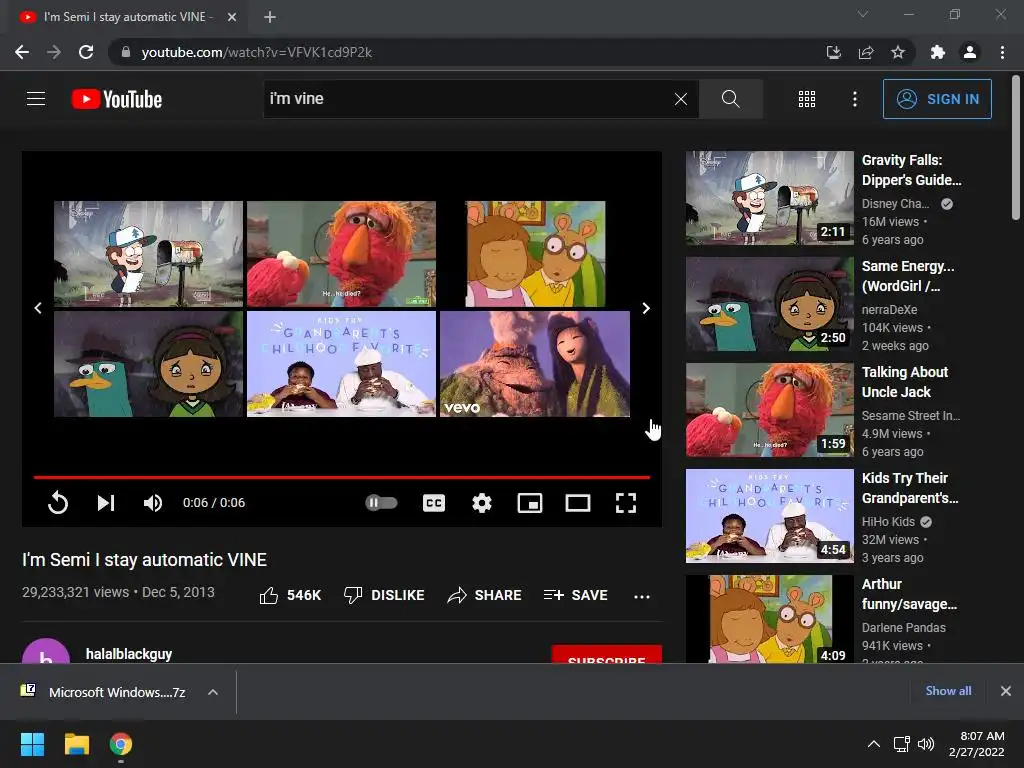The height and width of the screenshot is (768, 1024).
Task: Close the downloads bar
Action: point(1006,691)
